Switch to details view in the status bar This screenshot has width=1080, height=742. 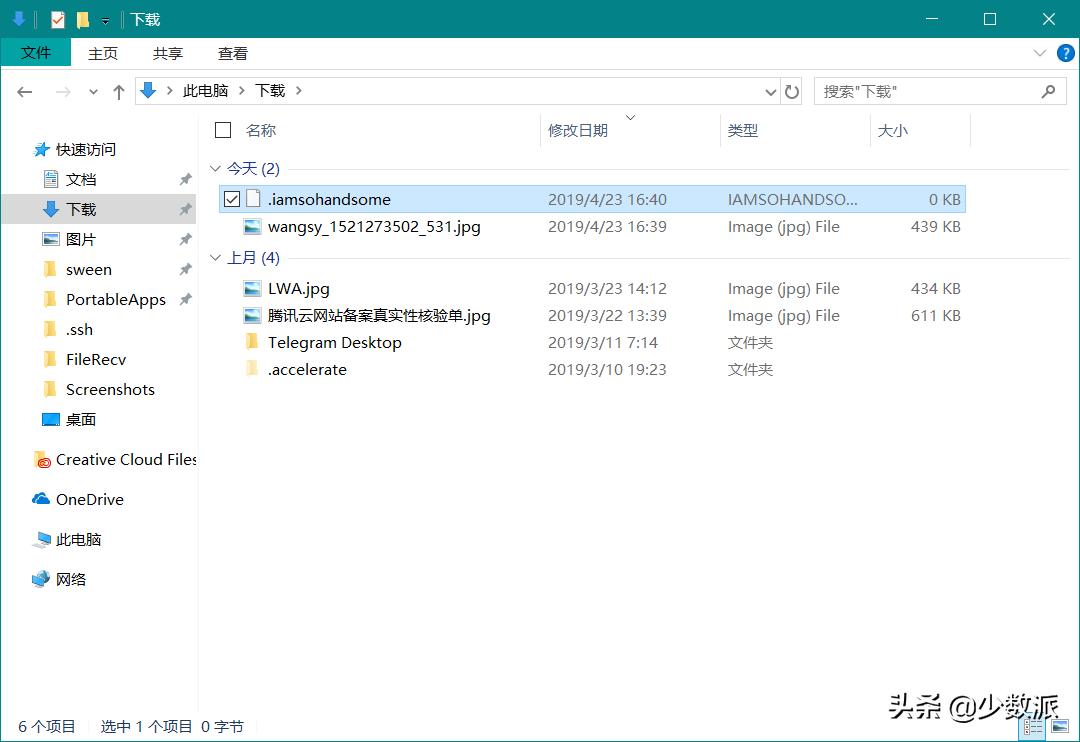click(x=1032, y=727)
